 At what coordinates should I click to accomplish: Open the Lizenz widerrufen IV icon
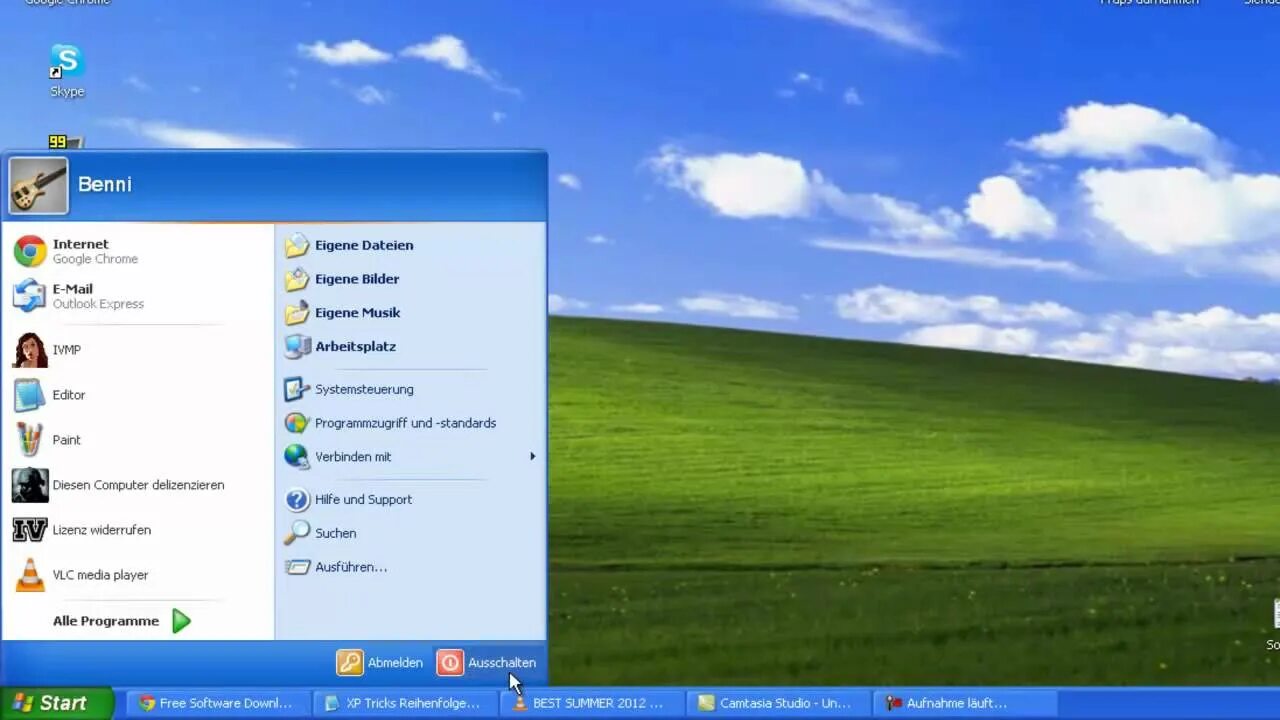30,530
